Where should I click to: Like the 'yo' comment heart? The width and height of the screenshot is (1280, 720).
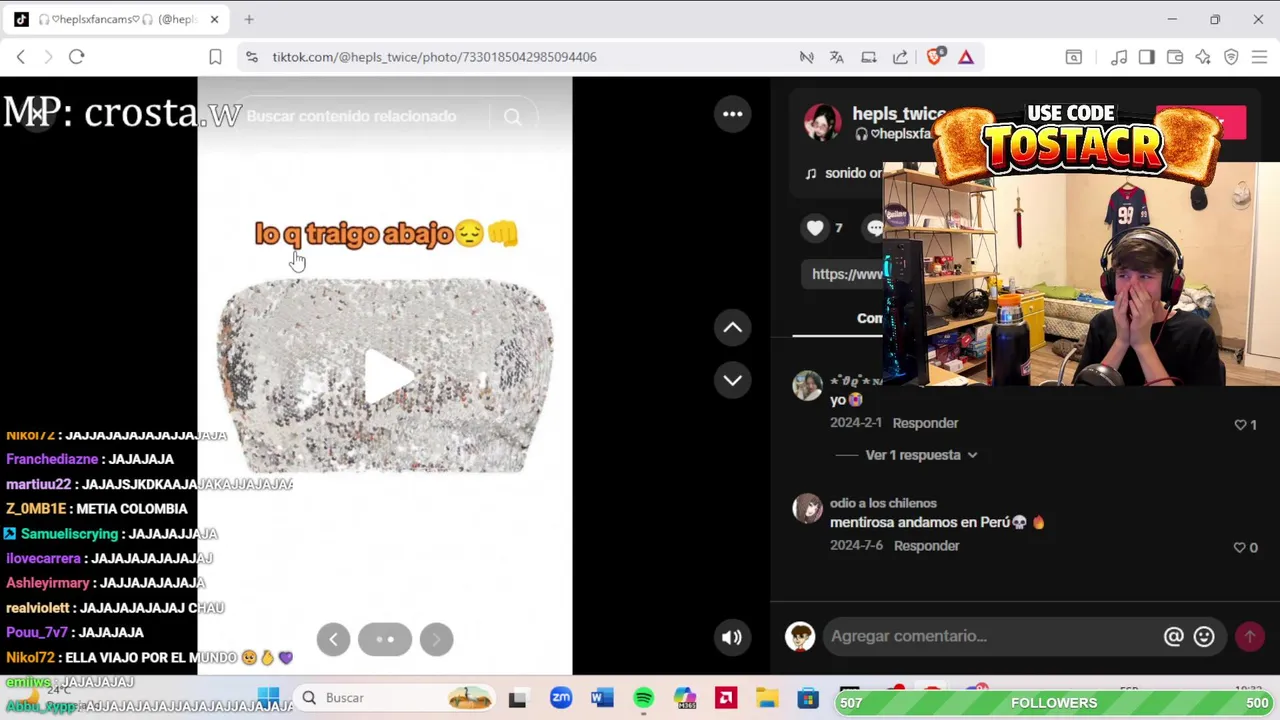point(1240,425)
